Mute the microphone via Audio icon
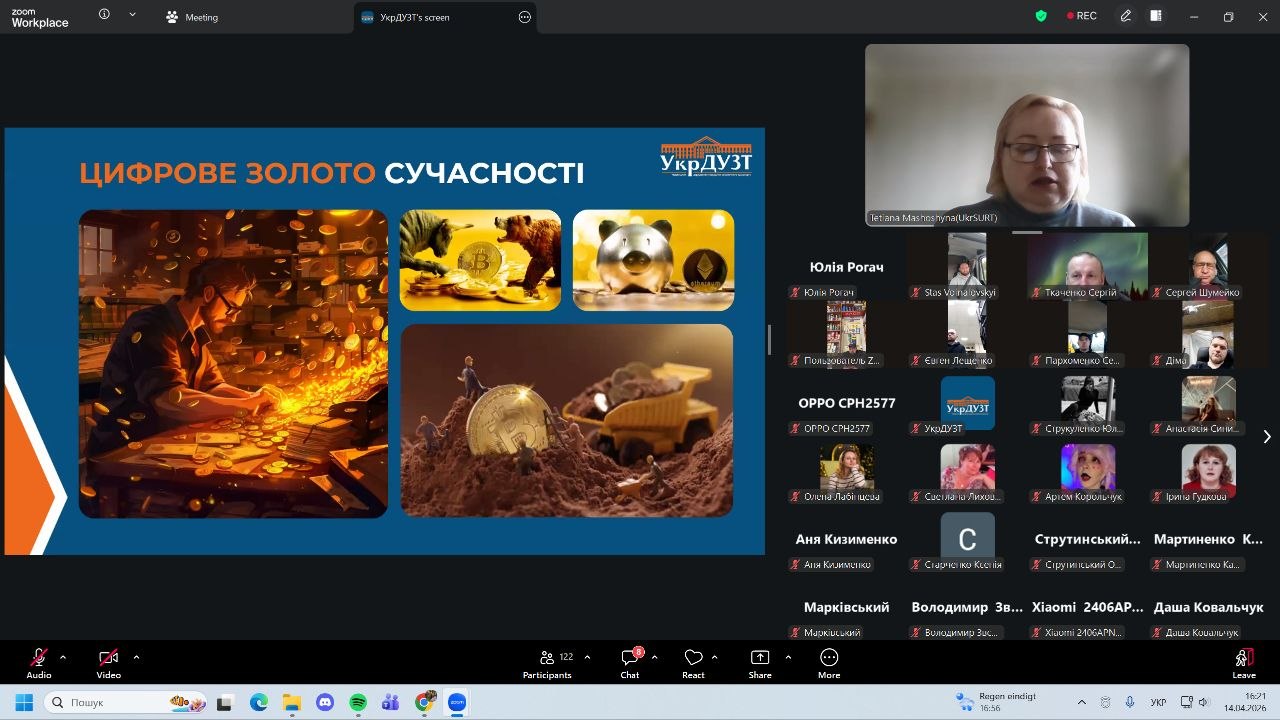Screen dimensions: 1280x720 tap(38, 655)
